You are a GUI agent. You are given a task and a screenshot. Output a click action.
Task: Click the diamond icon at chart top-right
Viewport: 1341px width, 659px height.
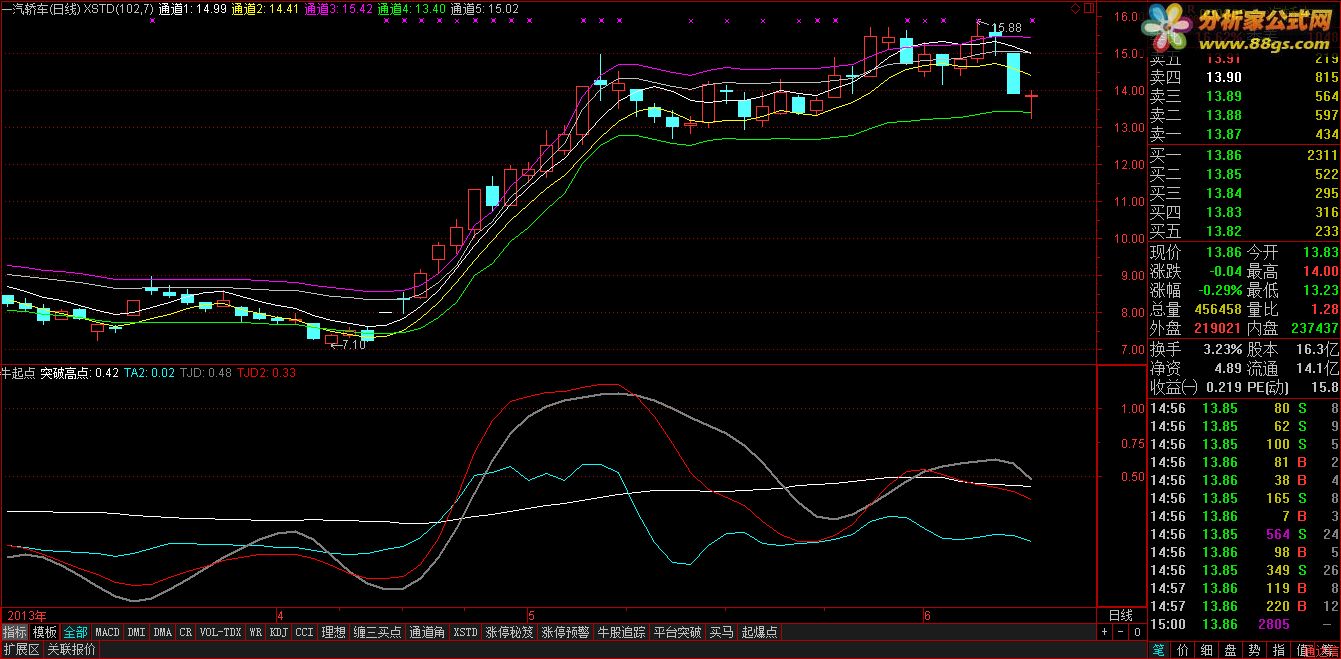click(1075, 8)
